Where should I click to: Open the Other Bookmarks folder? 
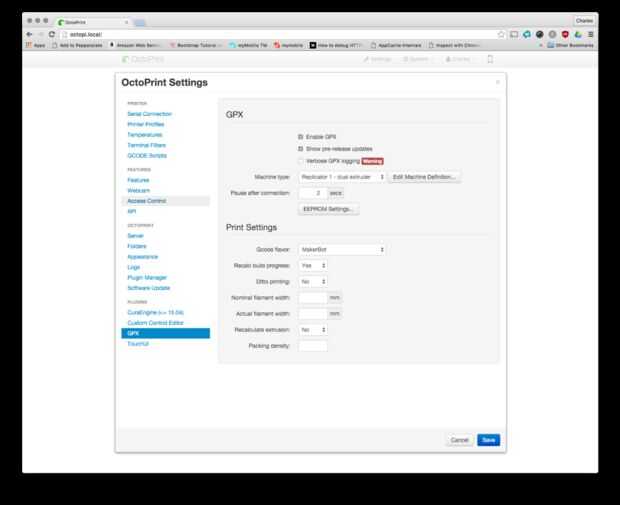click(x=570, y=45)
